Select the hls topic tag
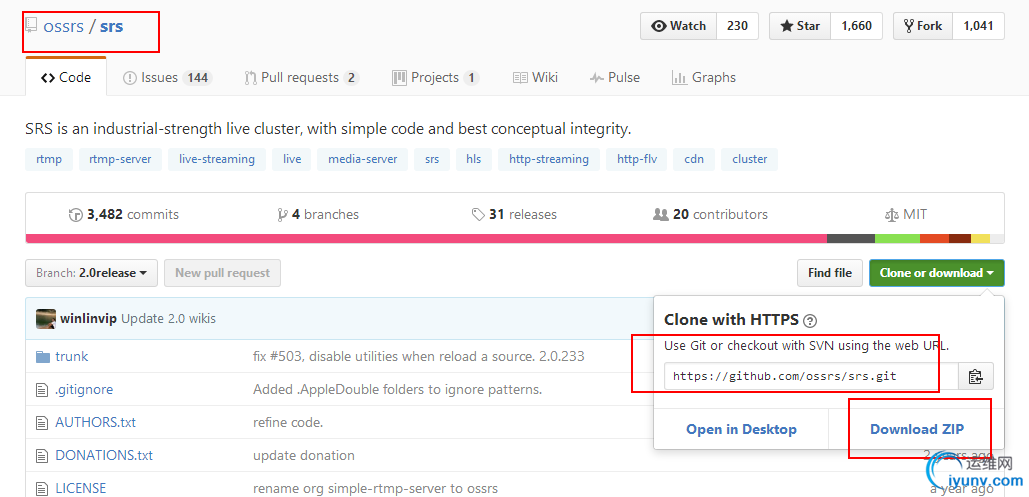Screen dimensions: 1029x497 474,160
